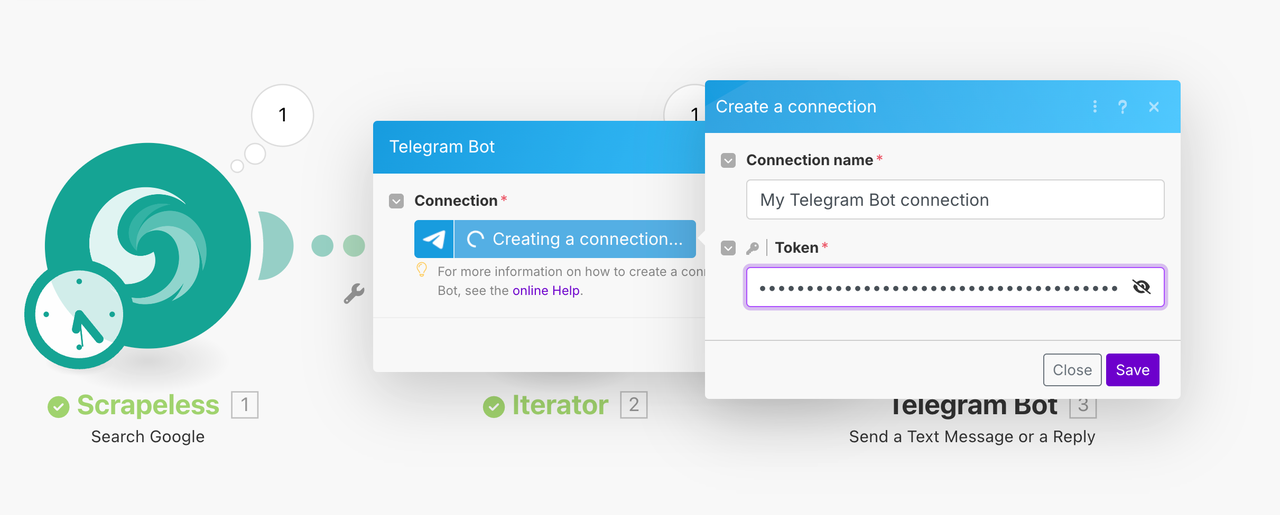This screenshot has width=1280, height=515.
Task: Open the Scrapeless module circle
Action: (148, 244)
